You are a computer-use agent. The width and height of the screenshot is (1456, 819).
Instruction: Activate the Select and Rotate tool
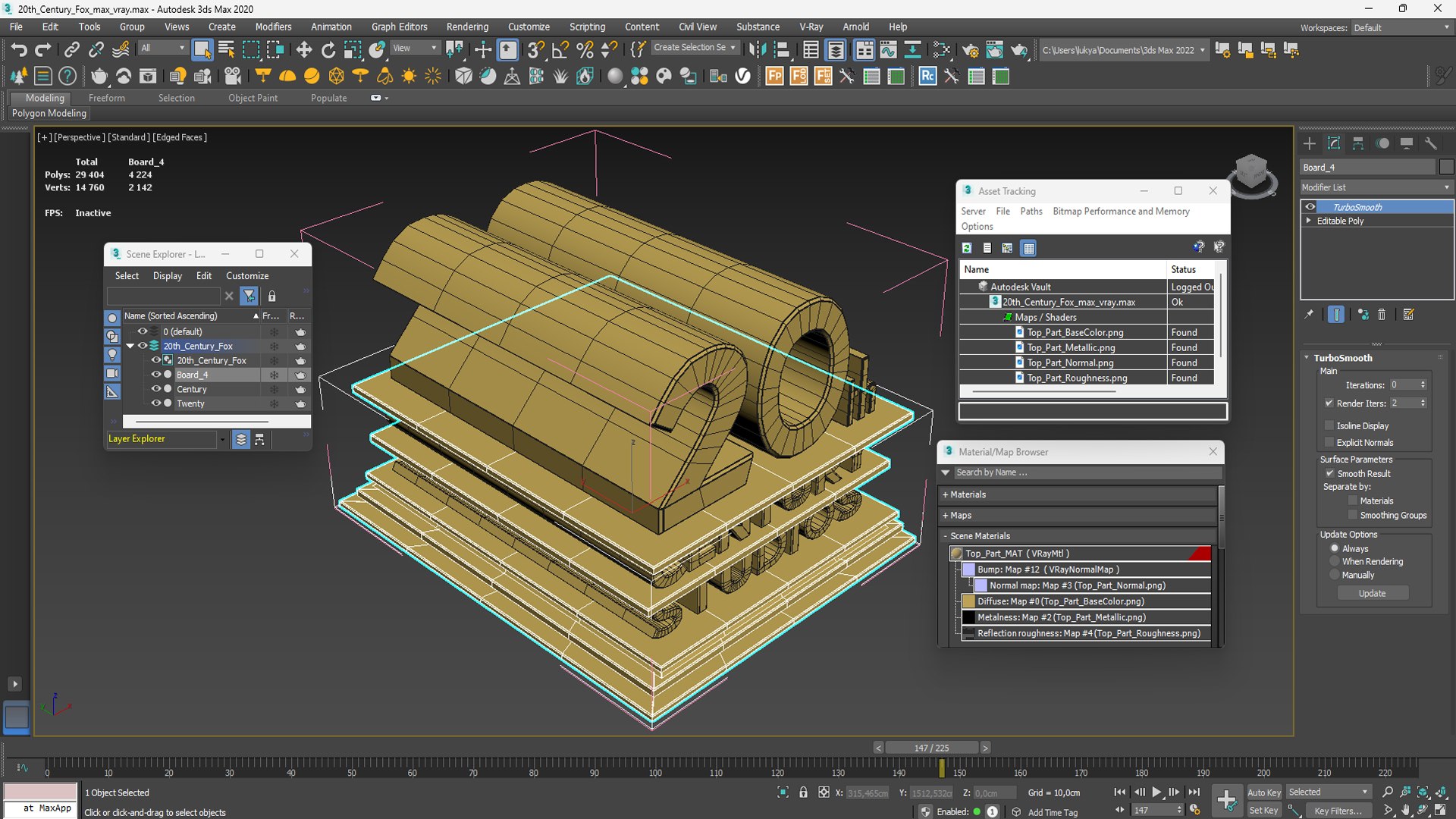[x=328, y=50]
